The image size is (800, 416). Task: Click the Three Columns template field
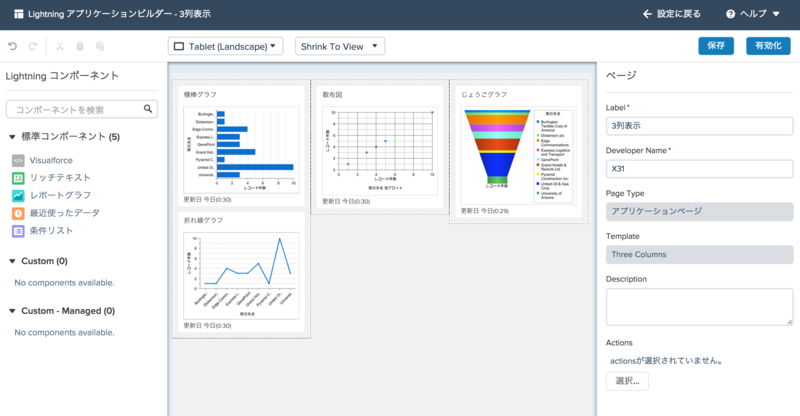tap(699, 254)
